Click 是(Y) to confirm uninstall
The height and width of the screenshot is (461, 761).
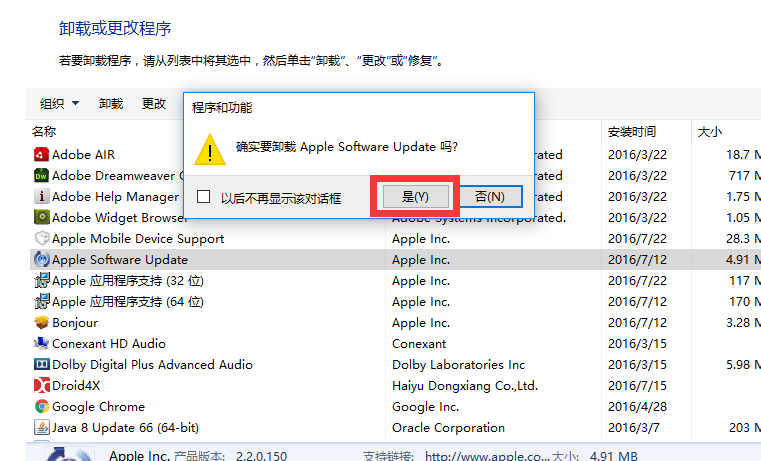tap(415, 197)
